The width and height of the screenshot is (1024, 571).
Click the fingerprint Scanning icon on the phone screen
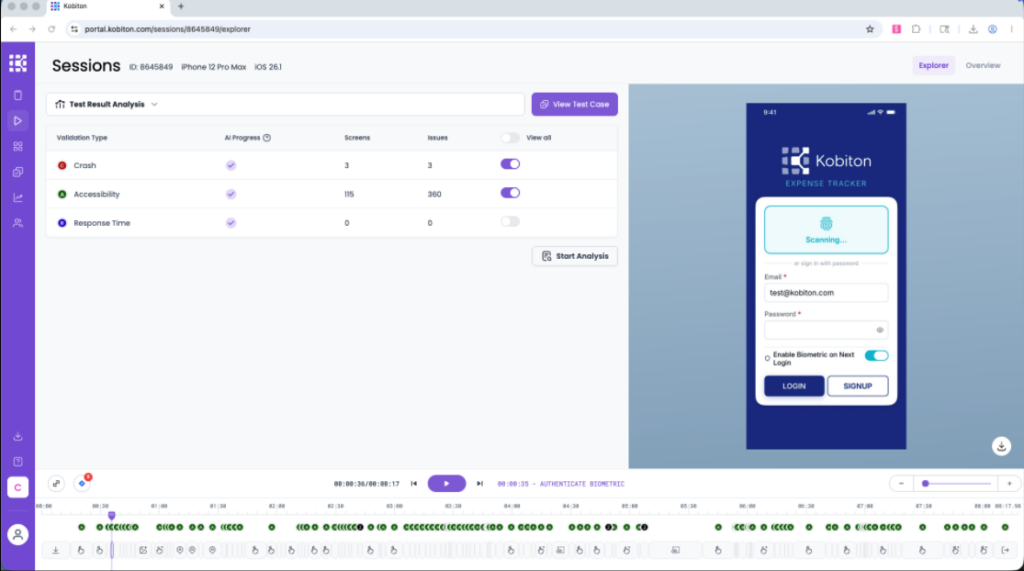pos(826,224)
